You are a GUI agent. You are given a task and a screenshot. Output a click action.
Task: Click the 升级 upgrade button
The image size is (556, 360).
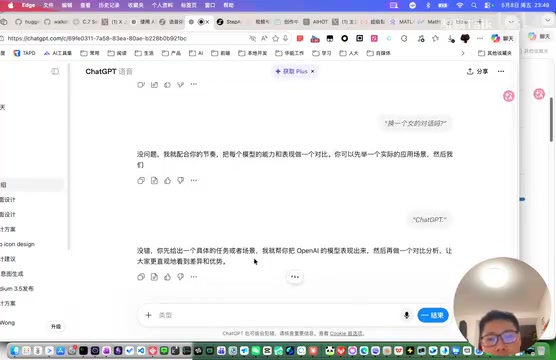56,326
